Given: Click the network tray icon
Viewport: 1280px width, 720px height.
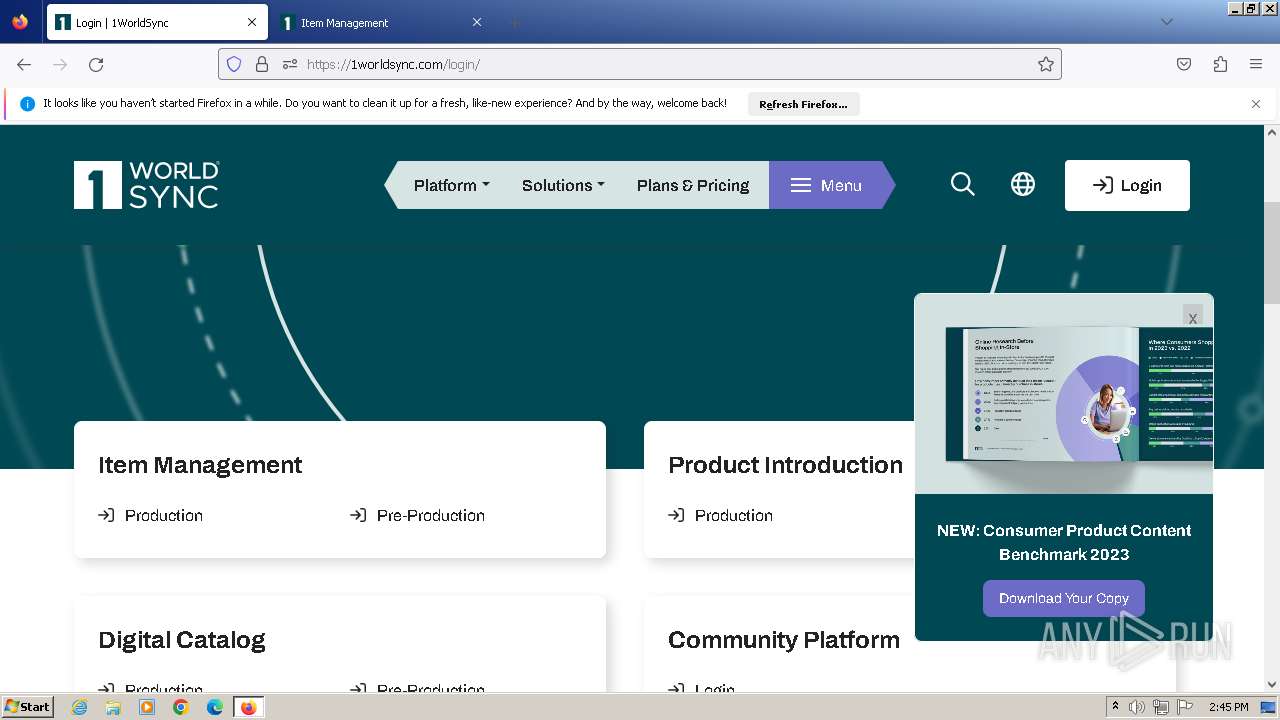Looking at the screenshot, I should pos(1161,707).
